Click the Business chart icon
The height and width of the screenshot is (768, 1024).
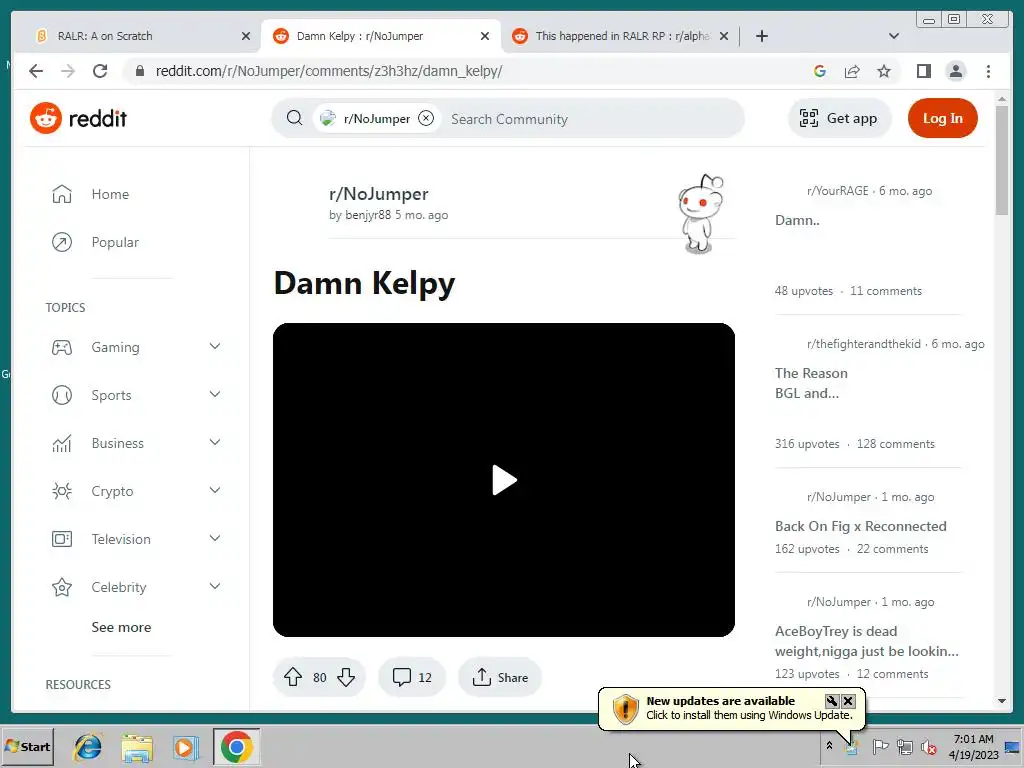pos(62,443)
